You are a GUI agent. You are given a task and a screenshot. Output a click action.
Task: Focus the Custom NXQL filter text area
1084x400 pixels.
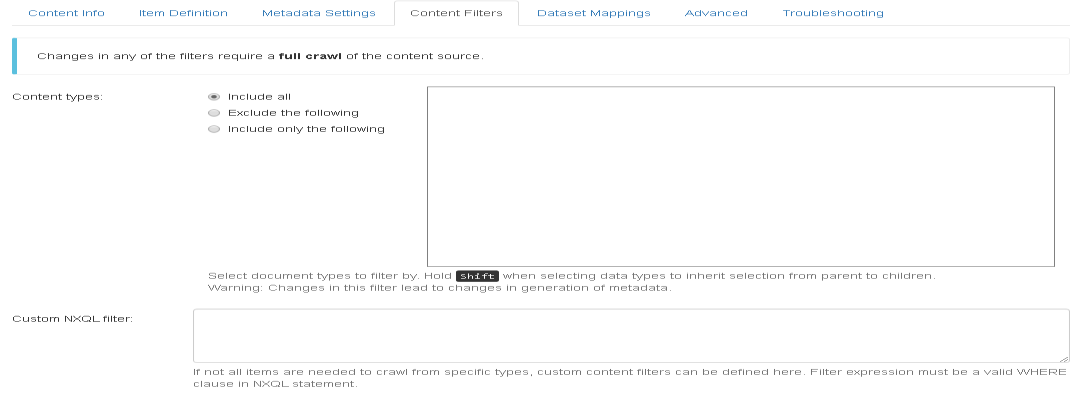coord(630,335)
